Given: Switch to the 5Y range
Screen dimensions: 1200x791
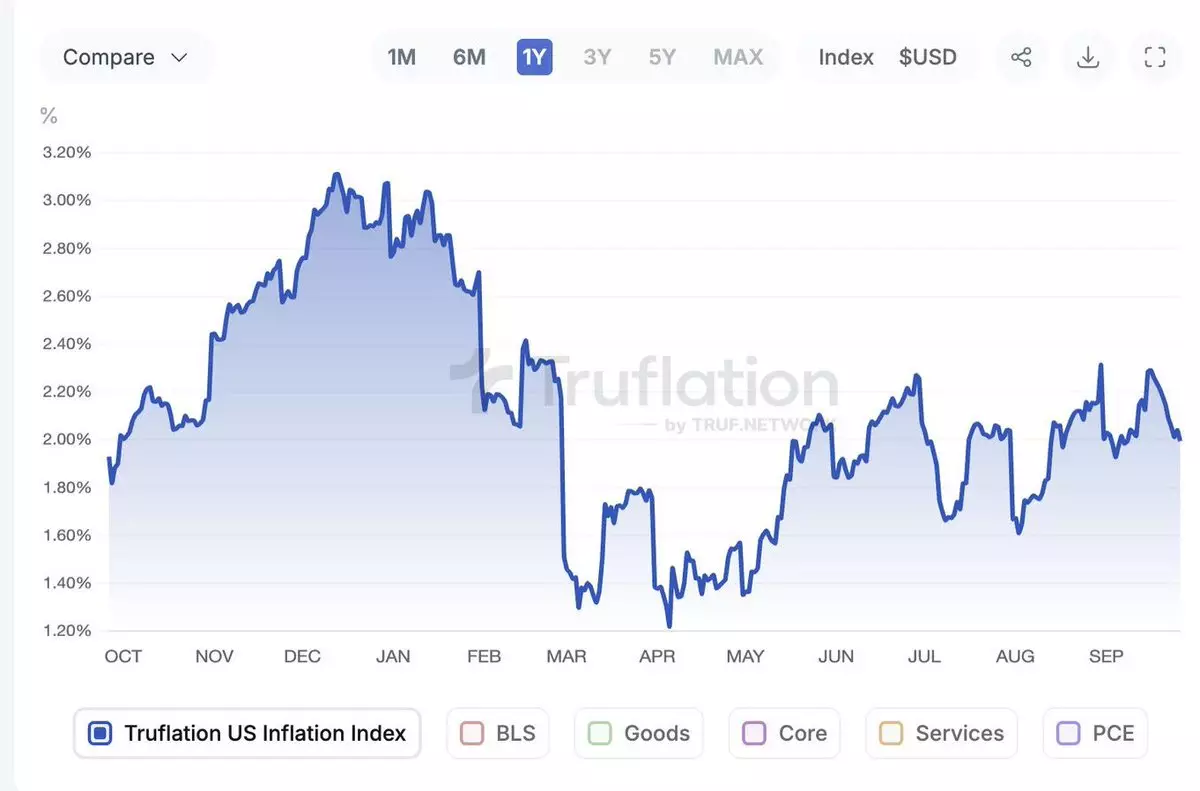Looking at the screenshot, I should tap(662, 57).
